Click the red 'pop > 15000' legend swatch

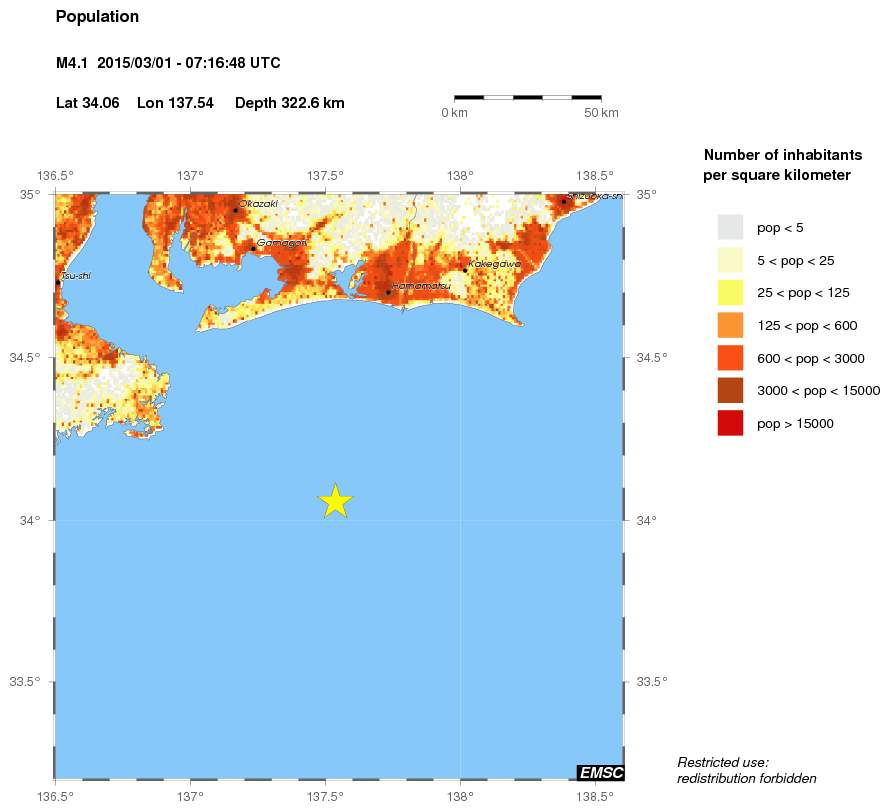(x=730, y=423)
